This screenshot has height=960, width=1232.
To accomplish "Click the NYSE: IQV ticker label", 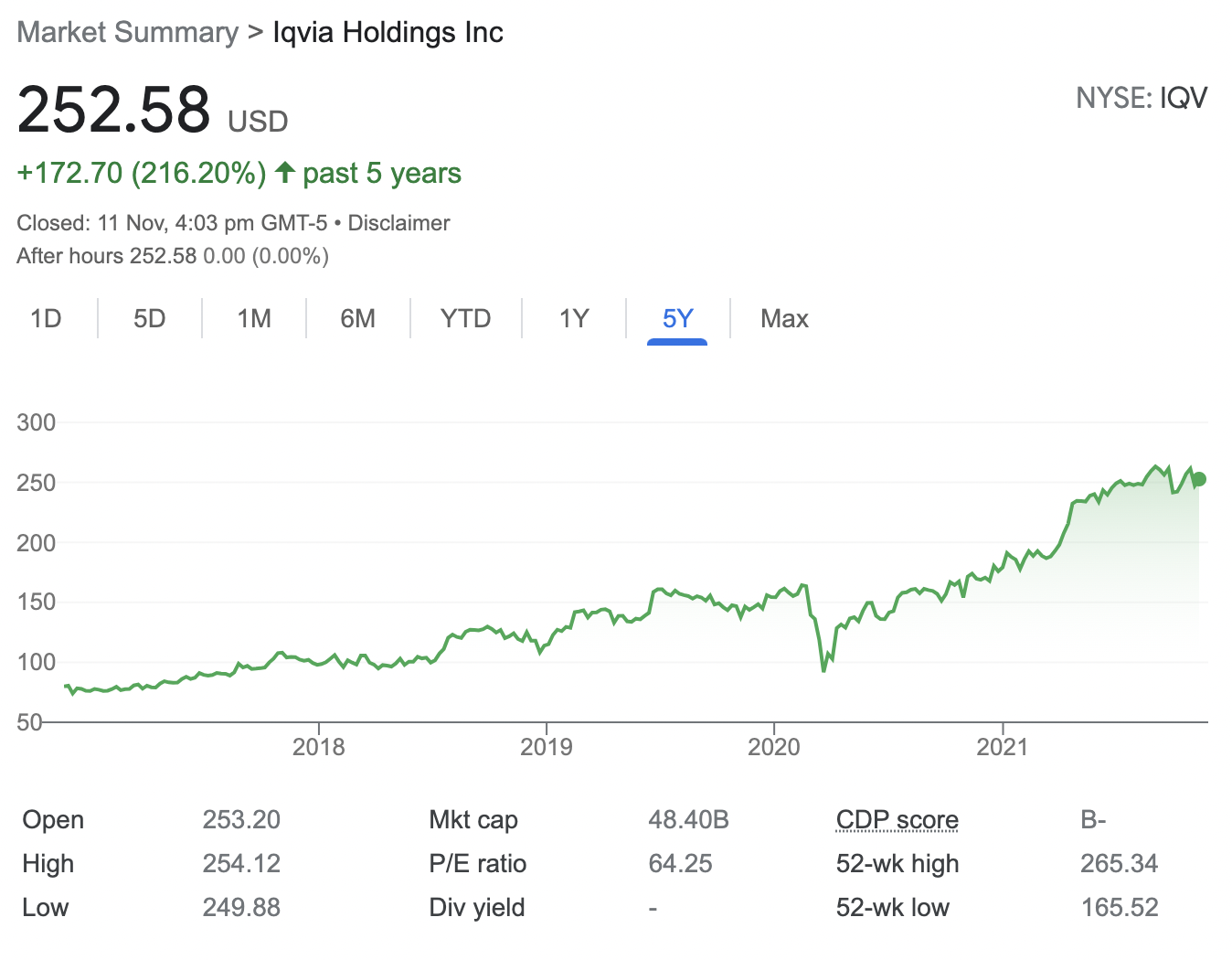I will tap(1142, 98).
